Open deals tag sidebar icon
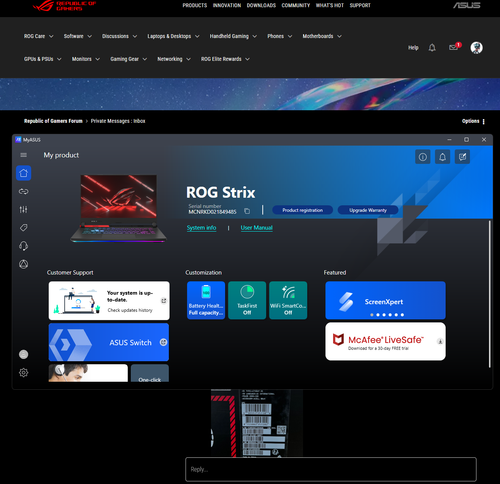Image resolution: width=500 pixels, height=484 pixels. (x=23, y=228)
